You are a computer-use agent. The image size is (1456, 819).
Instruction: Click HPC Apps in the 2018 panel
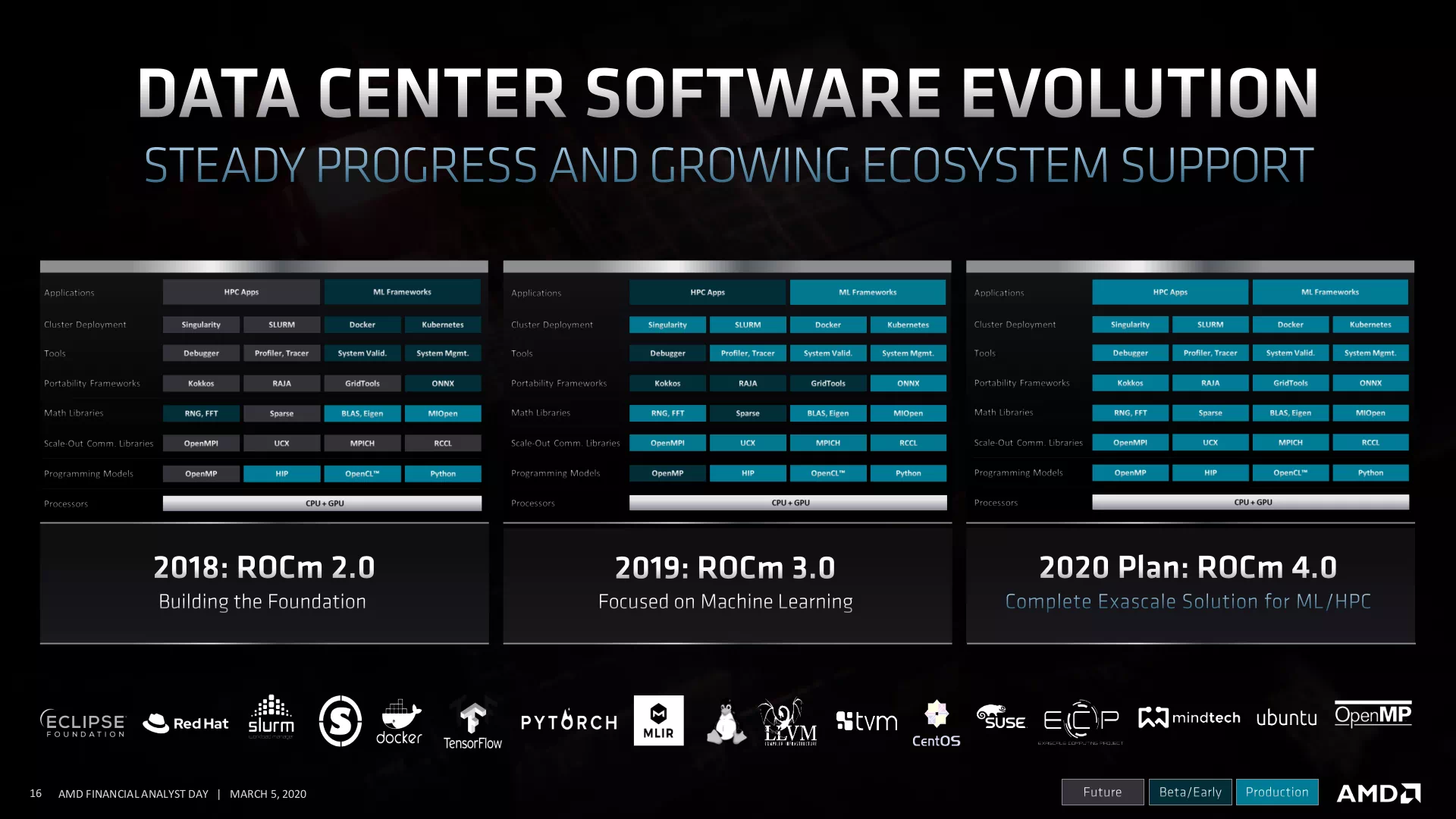(x=241, y=292)
